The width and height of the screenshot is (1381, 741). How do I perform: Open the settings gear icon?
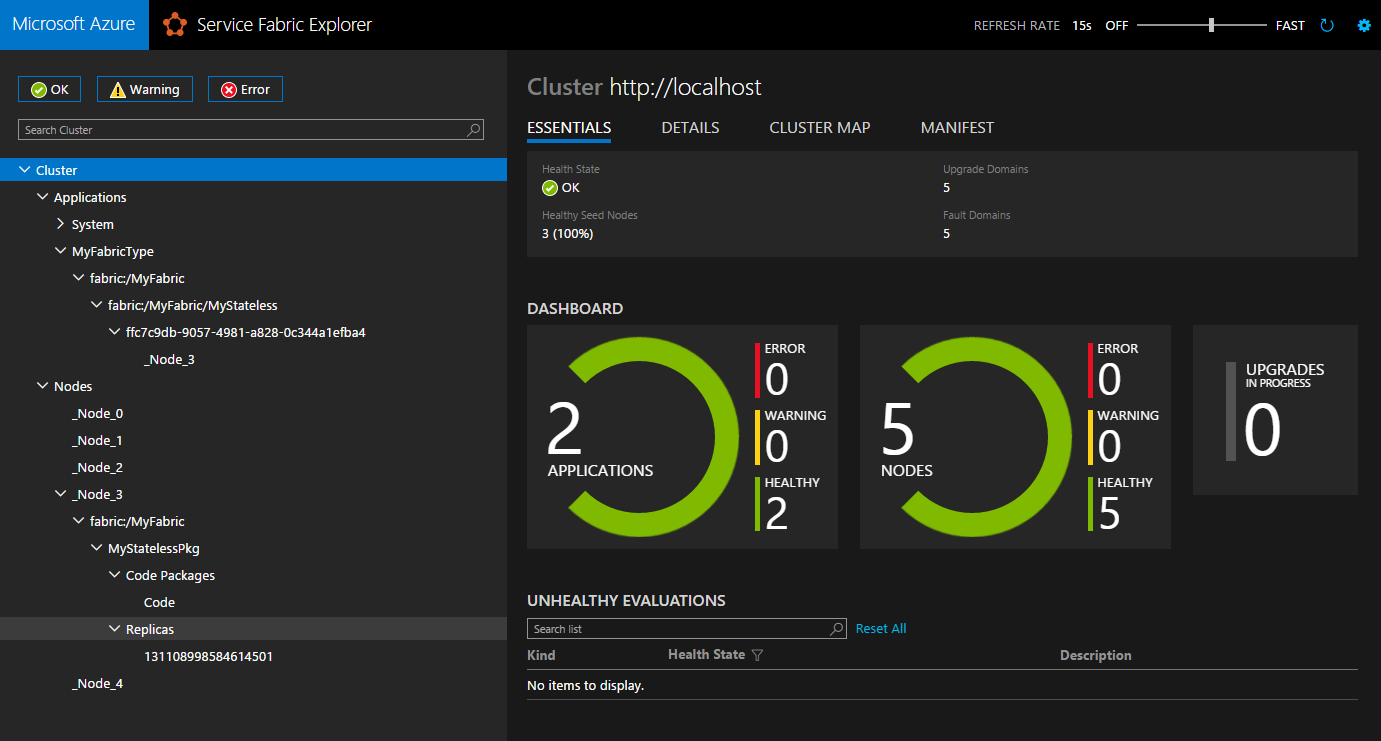[1363, 25]
